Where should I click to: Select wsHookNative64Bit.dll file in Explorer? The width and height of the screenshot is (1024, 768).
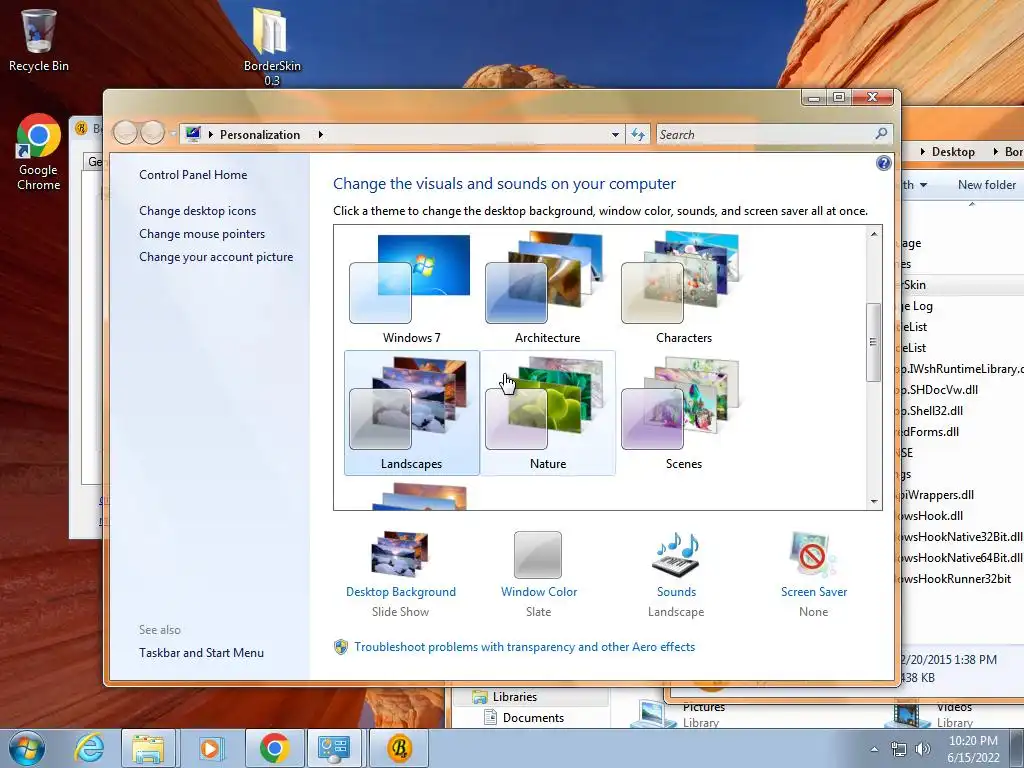pos(961,558)
